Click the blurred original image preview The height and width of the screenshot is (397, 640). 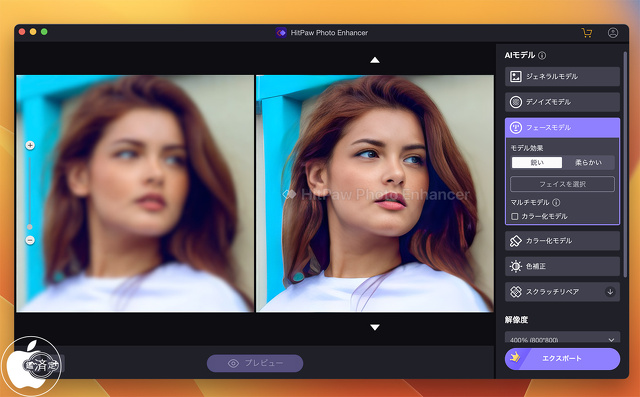[x=135, y=193]
